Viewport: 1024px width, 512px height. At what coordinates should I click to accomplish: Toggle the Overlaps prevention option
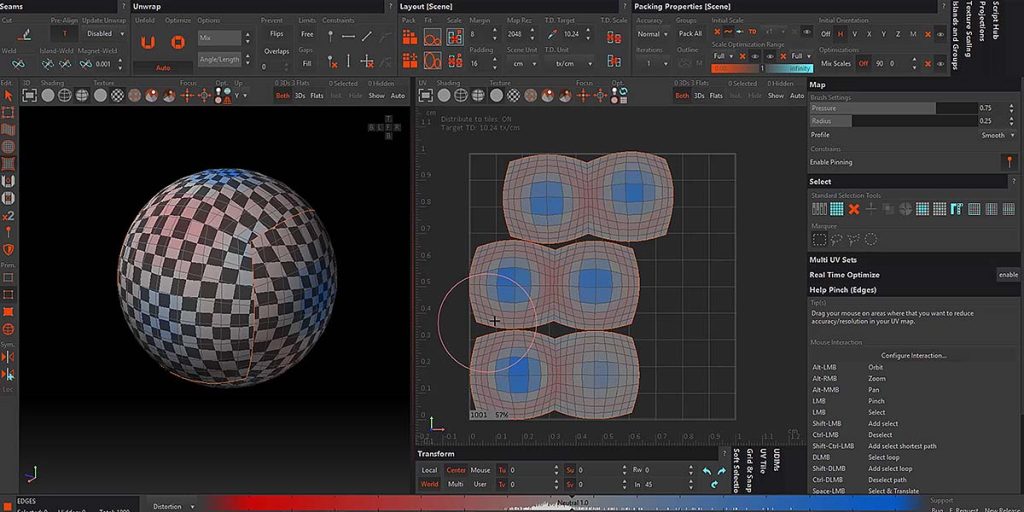coord(276,51)
